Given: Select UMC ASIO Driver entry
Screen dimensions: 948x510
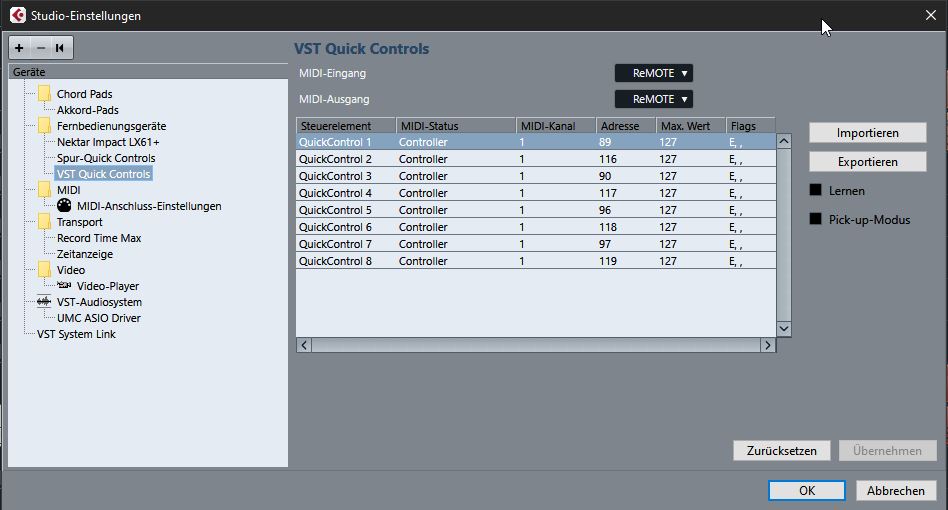Looking at the screenshot, I should click(99, 318).
